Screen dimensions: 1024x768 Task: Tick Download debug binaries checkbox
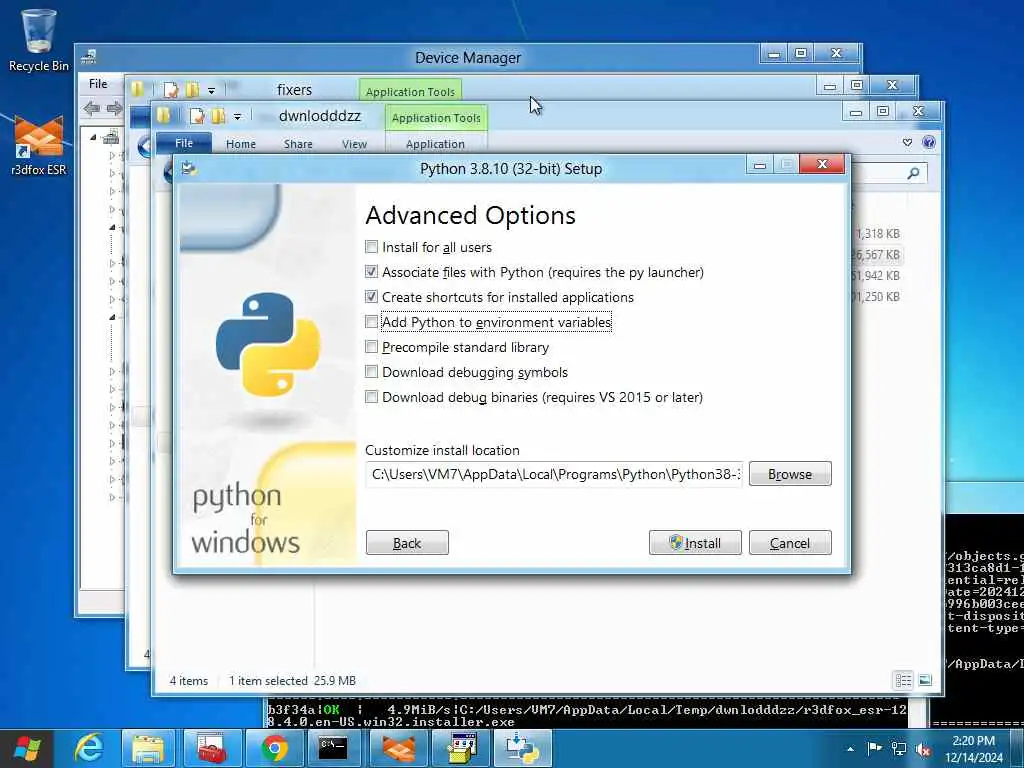coord(372,396)
